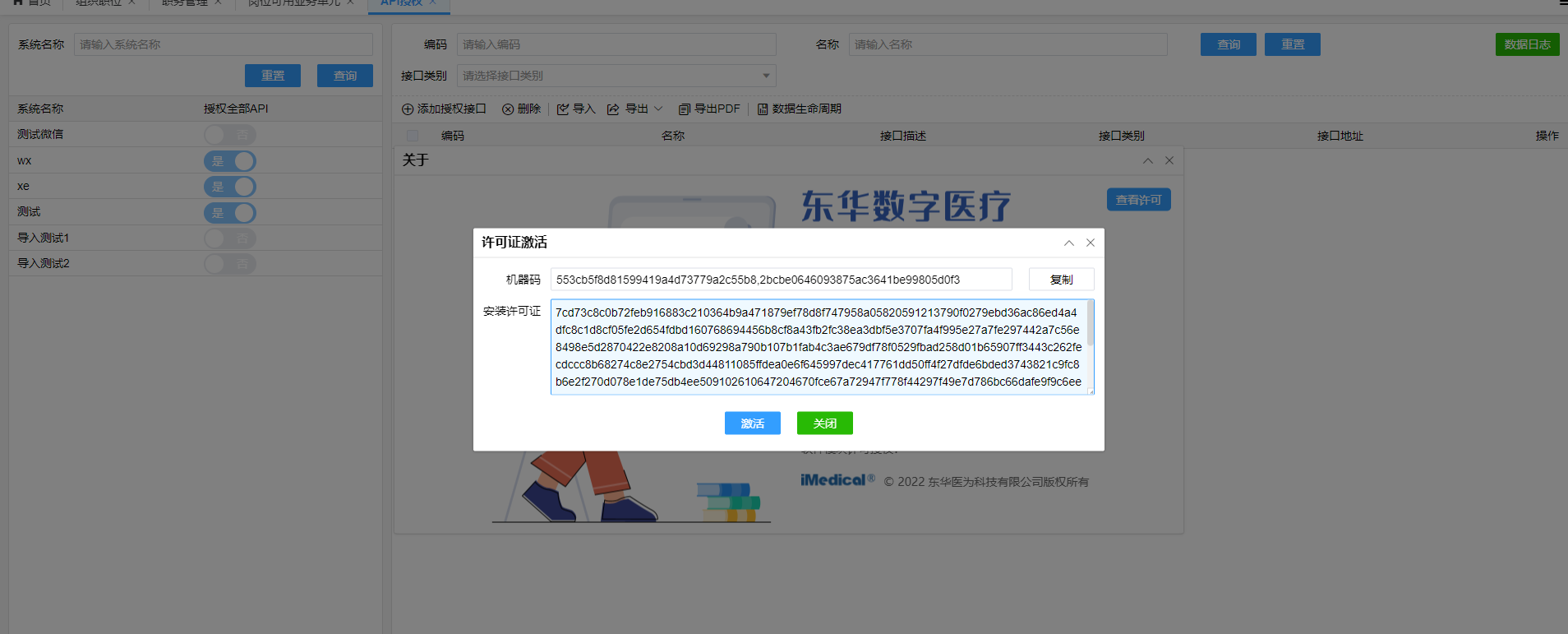
Task: Click the 接口地址 column header
Action: [x=1340, y=136]
